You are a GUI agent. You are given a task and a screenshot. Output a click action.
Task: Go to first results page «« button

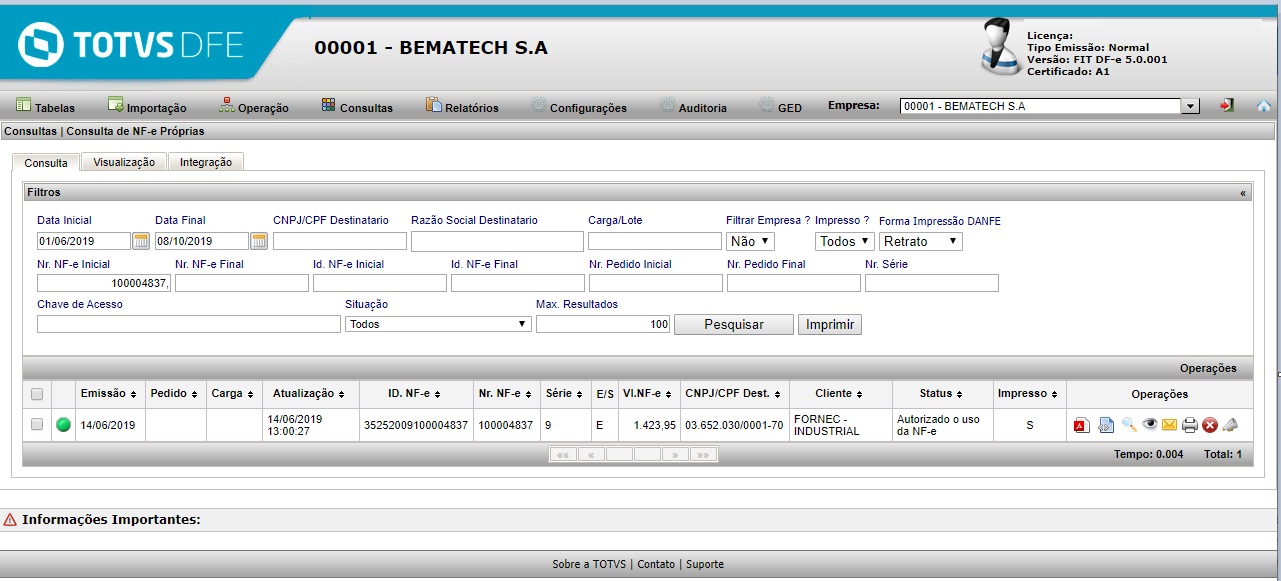click(x=562, y=454)
